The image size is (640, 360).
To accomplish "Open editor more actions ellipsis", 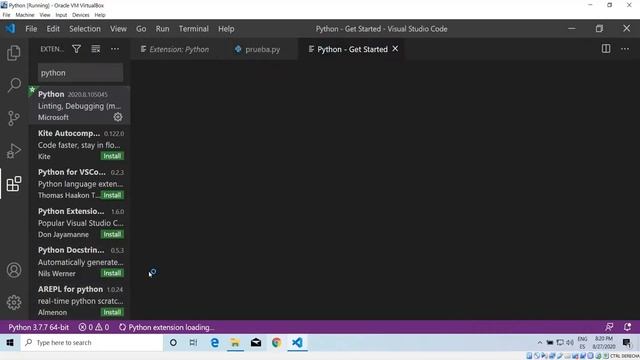I will pyautogui.click(x=625, y=49).
